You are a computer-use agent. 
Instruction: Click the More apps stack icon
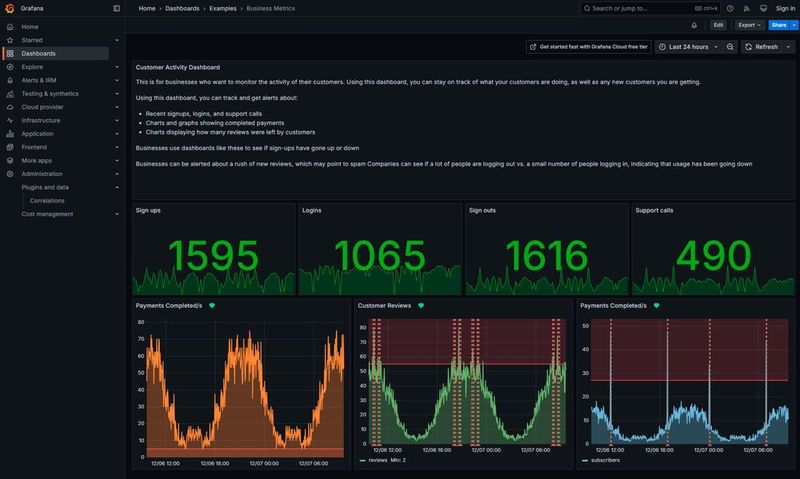10,160
